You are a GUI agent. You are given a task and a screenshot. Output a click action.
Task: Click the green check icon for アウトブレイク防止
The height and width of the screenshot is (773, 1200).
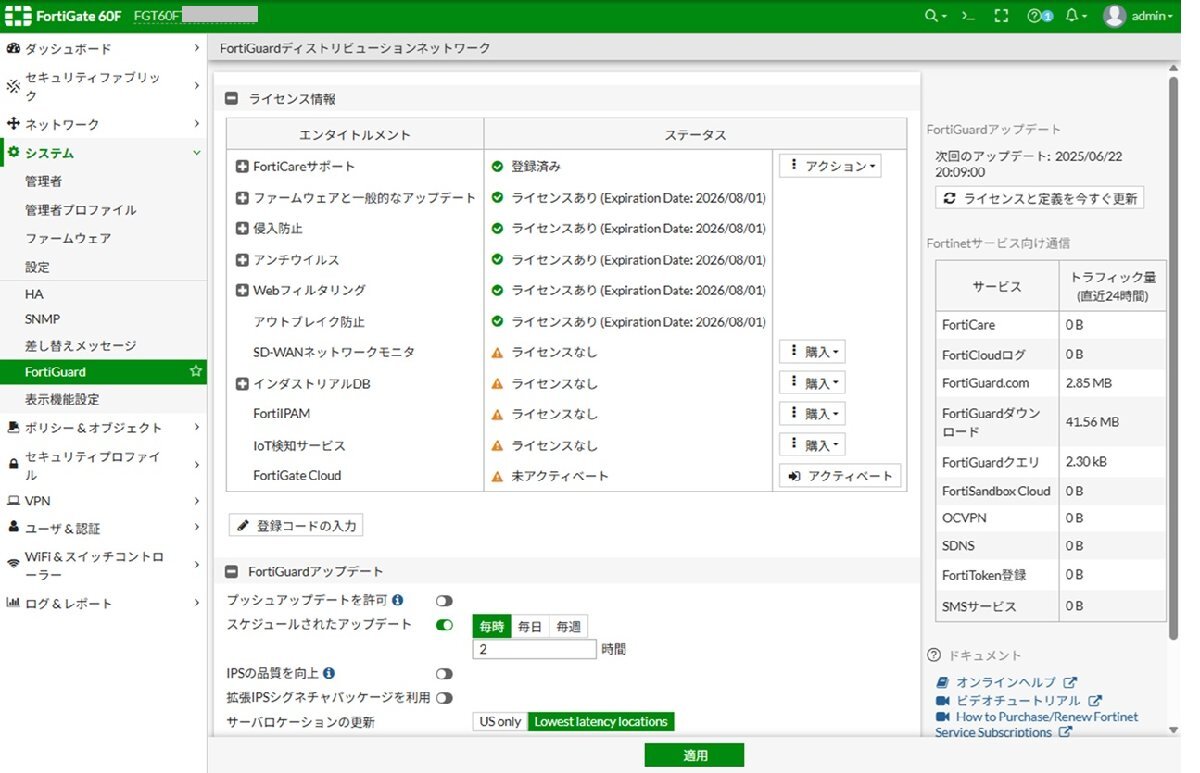point(497,322)
